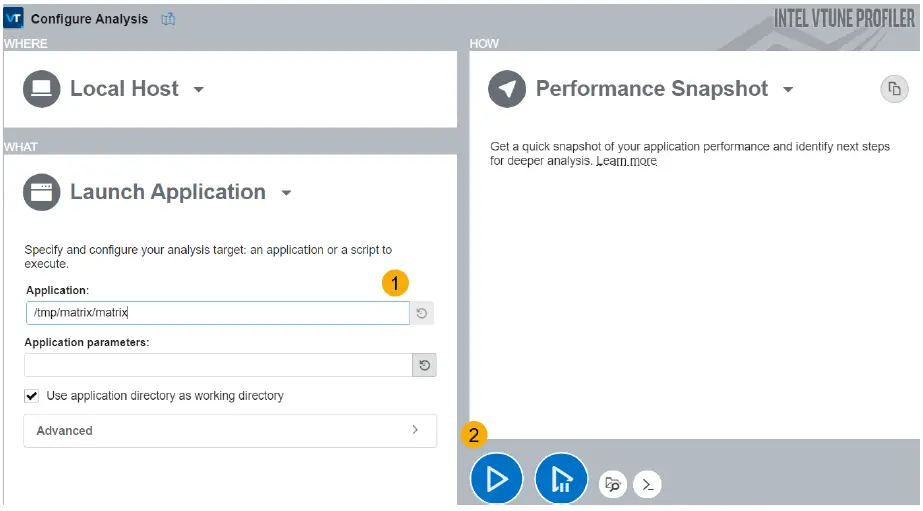Click the Local Host laptop icon
Viewport: 923px width, 511px height.
41,89
